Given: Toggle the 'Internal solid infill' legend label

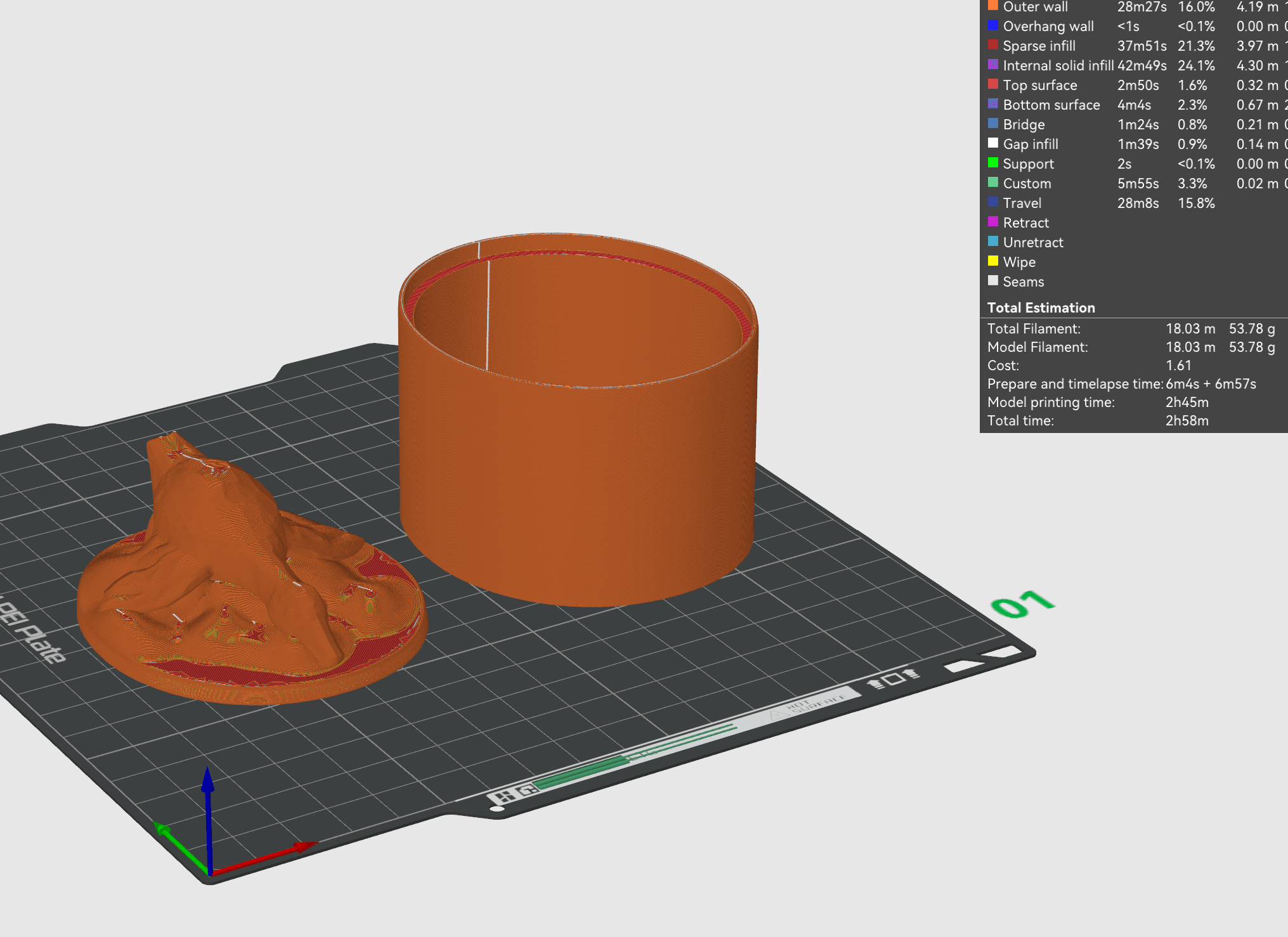Looking at the screenshot, I should (1058, 66).
